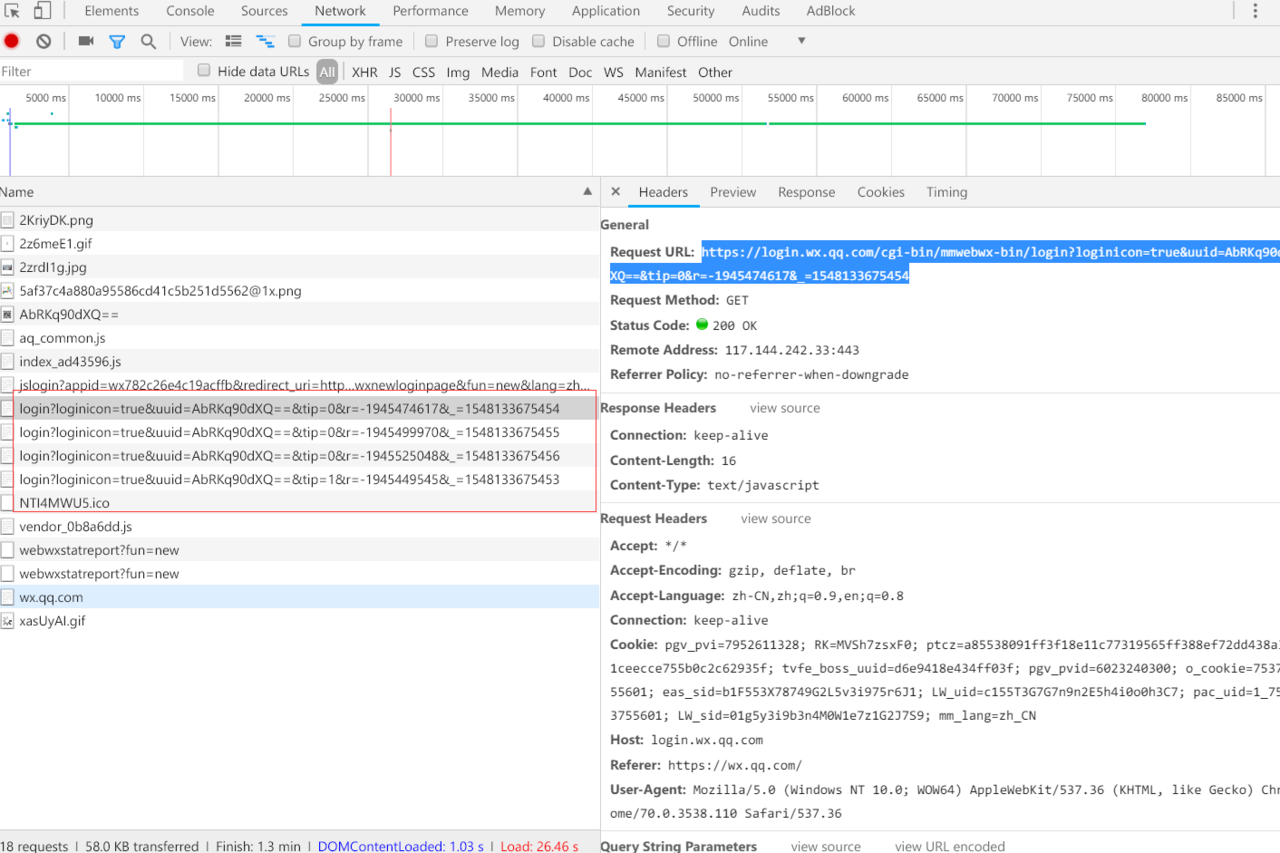1280x853 pixels.
Task: Click the capture screenshots camera icon
Action: point(86,41)
